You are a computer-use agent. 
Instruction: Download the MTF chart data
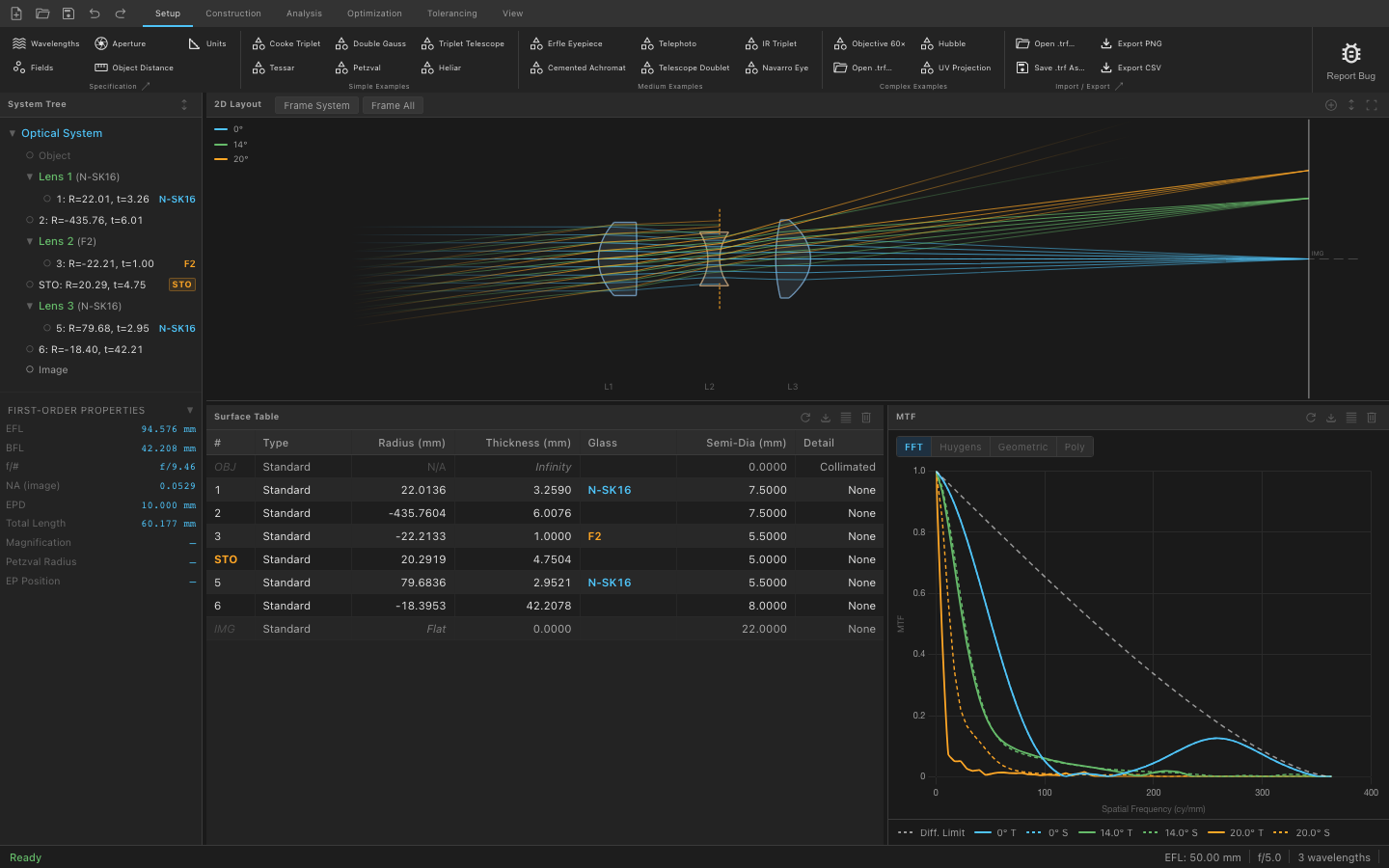point(1331,418)
